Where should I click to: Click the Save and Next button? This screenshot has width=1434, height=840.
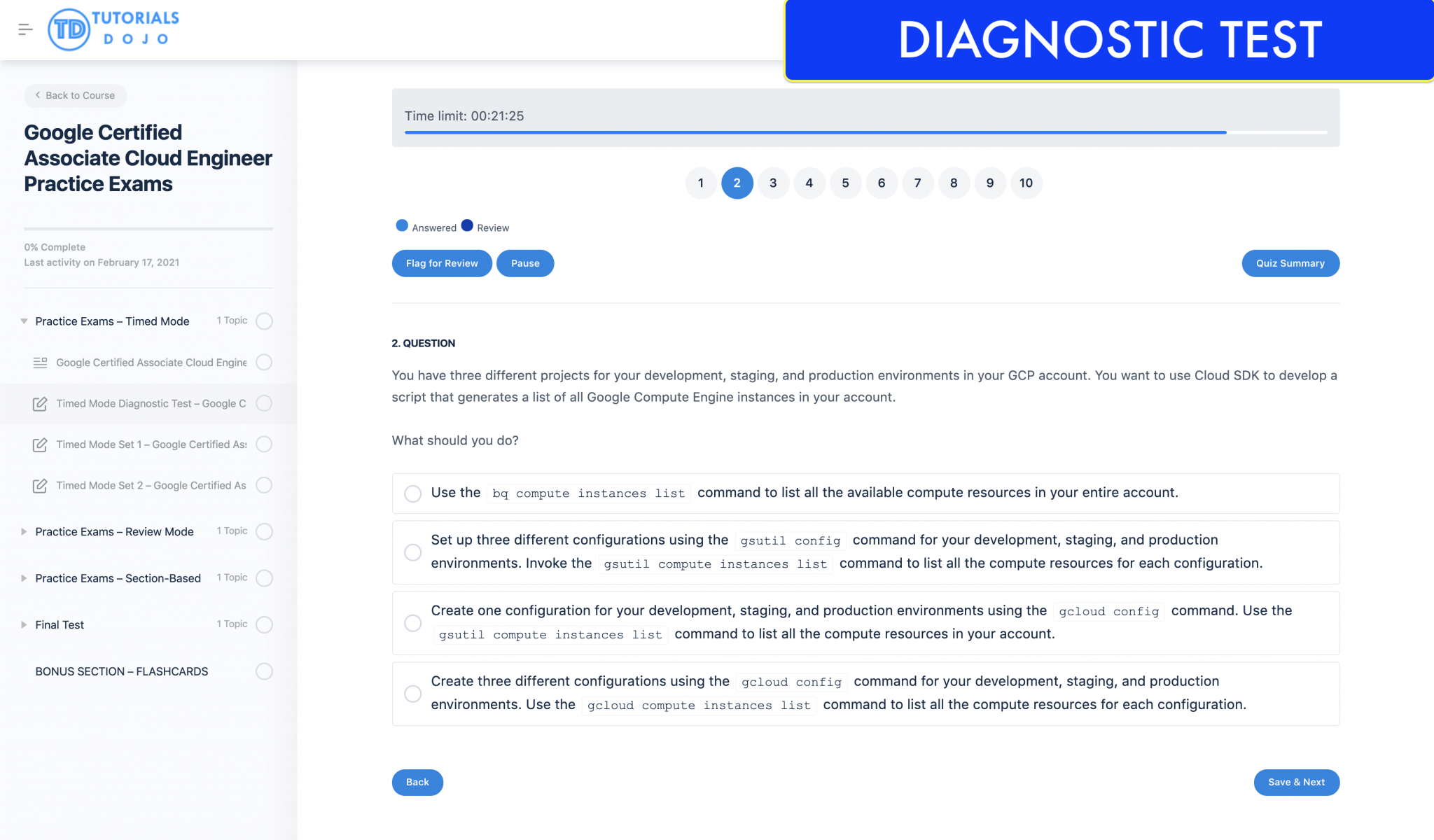pyautogui.click(x=1297, y=781)
